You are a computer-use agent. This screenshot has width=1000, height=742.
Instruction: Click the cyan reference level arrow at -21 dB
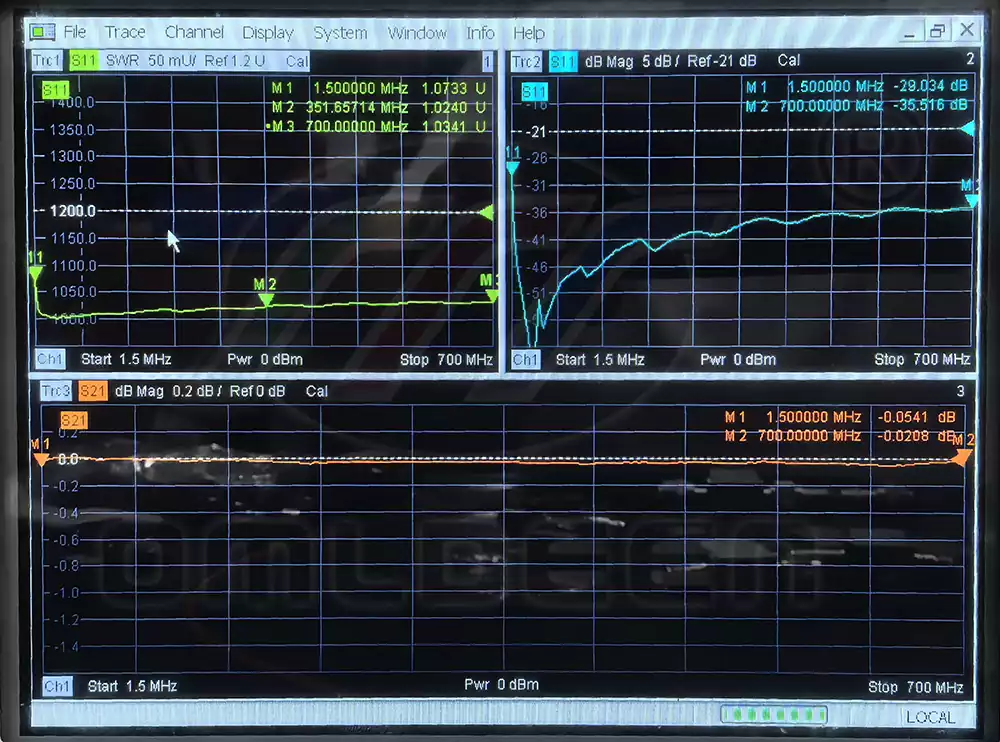[x=967, y=129]
